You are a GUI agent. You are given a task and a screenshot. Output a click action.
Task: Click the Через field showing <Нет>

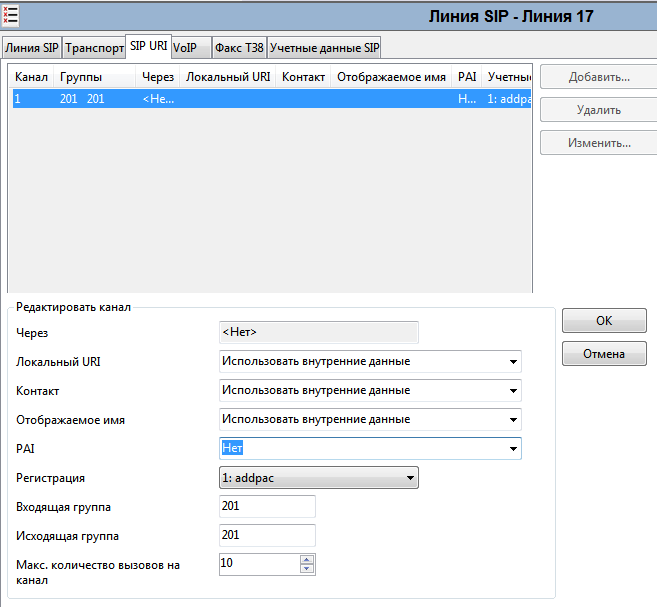319,332
